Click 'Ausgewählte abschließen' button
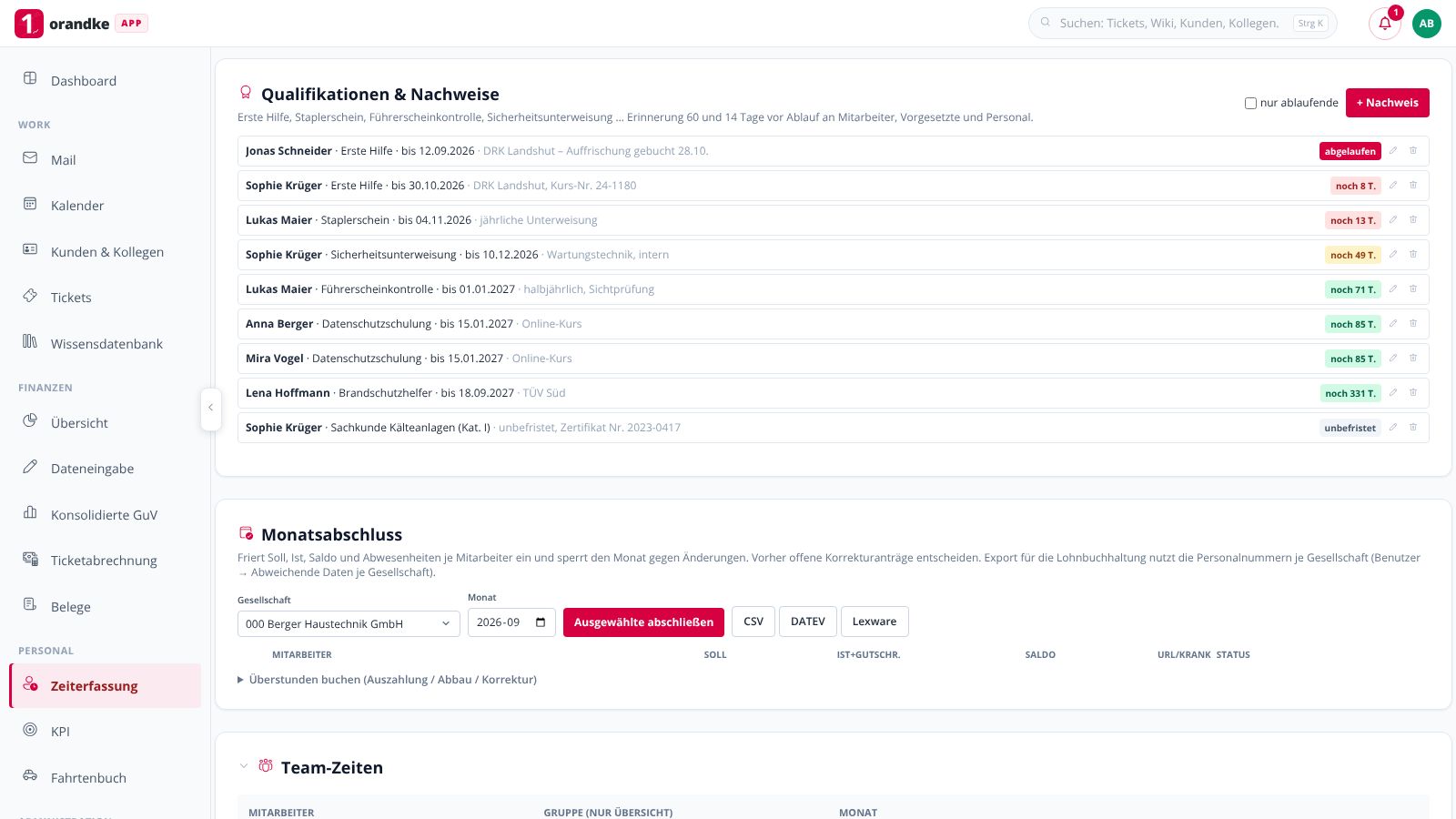This screenshot has width=1456, height=819. [643, 622]
